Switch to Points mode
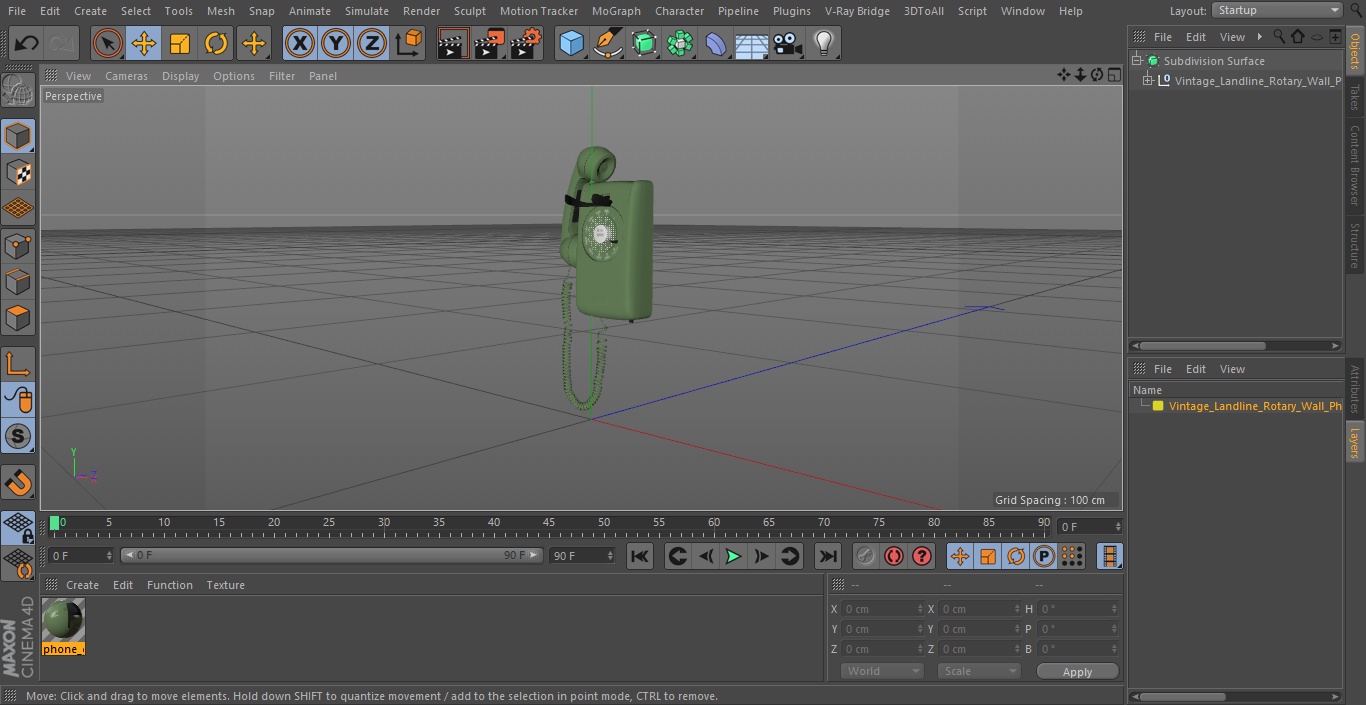The height and width of the screenshot is (705, 1366). [x=18, y=245]
